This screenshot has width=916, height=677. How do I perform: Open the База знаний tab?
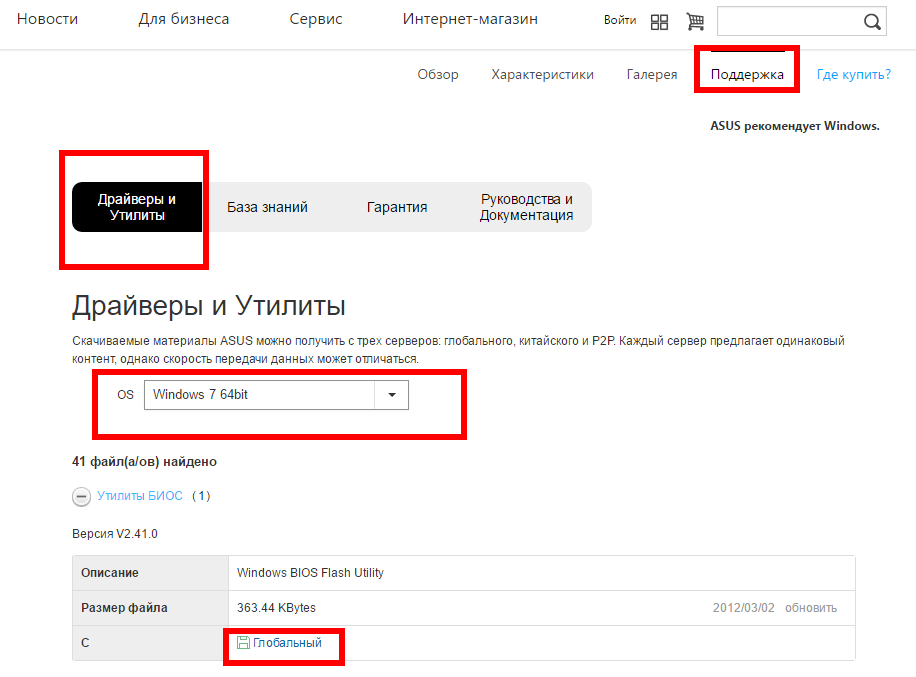[267, 207]
